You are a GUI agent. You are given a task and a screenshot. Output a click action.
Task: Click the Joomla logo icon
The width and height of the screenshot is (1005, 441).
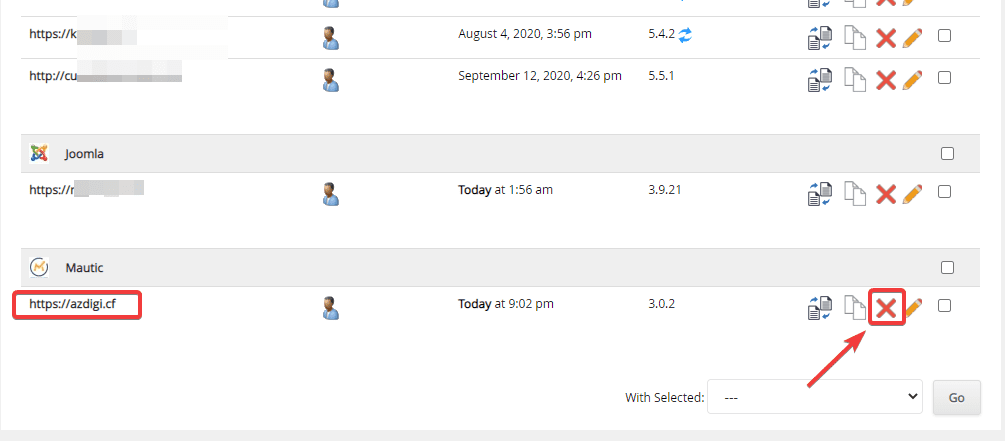pyautogui.click(x=39, y=154)
